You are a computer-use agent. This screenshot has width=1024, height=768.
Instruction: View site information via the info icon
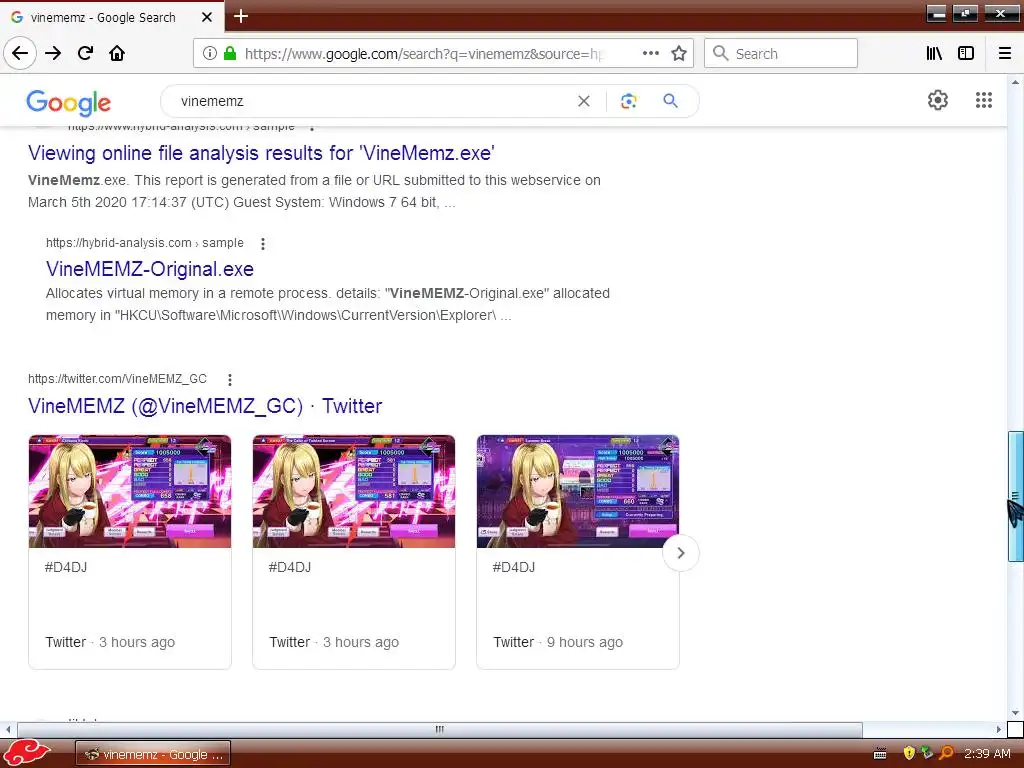[x=210, y=53]
